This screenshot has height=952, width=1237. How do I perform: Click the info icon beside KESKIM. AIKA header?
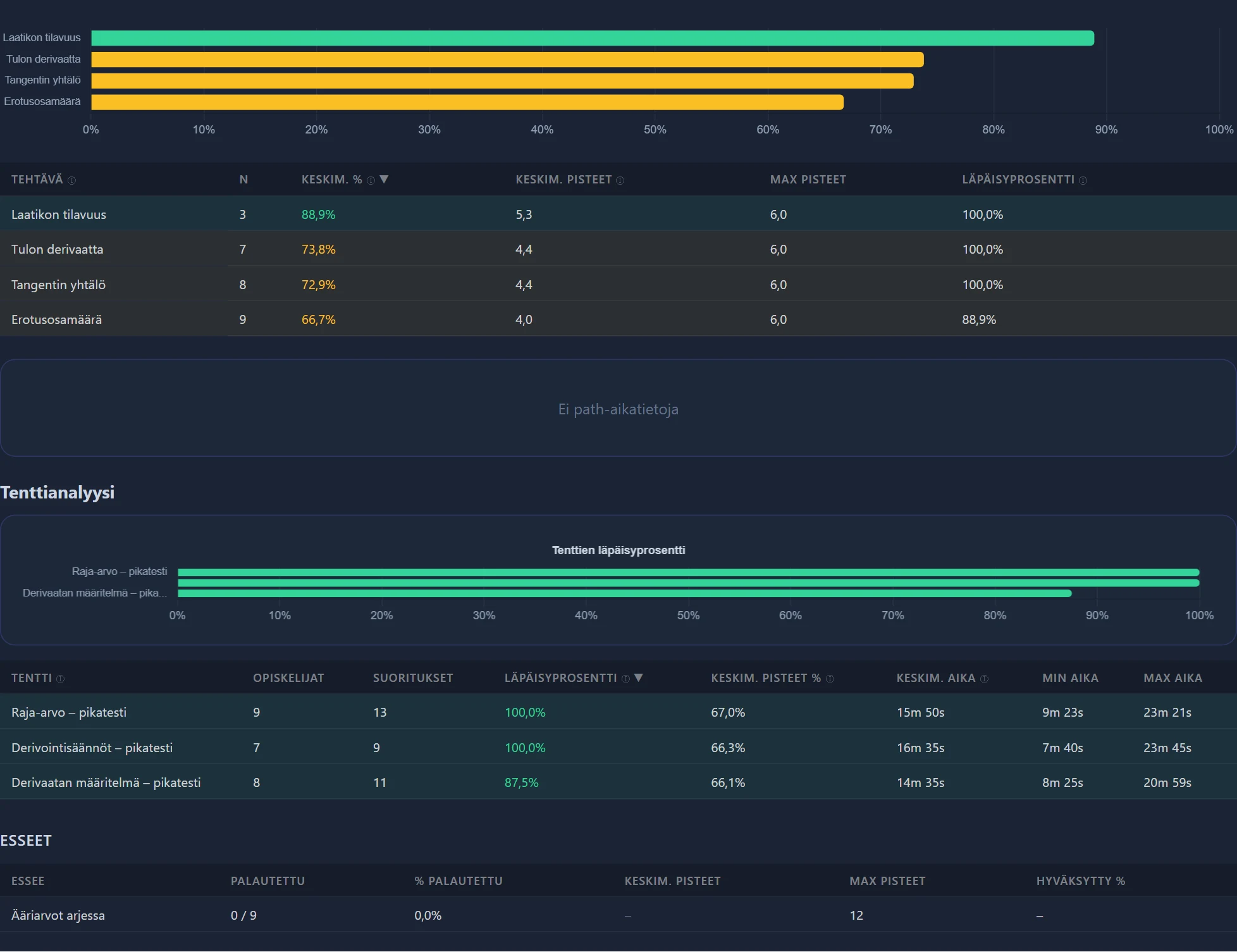pyautogui.click(x=984, y=679)
